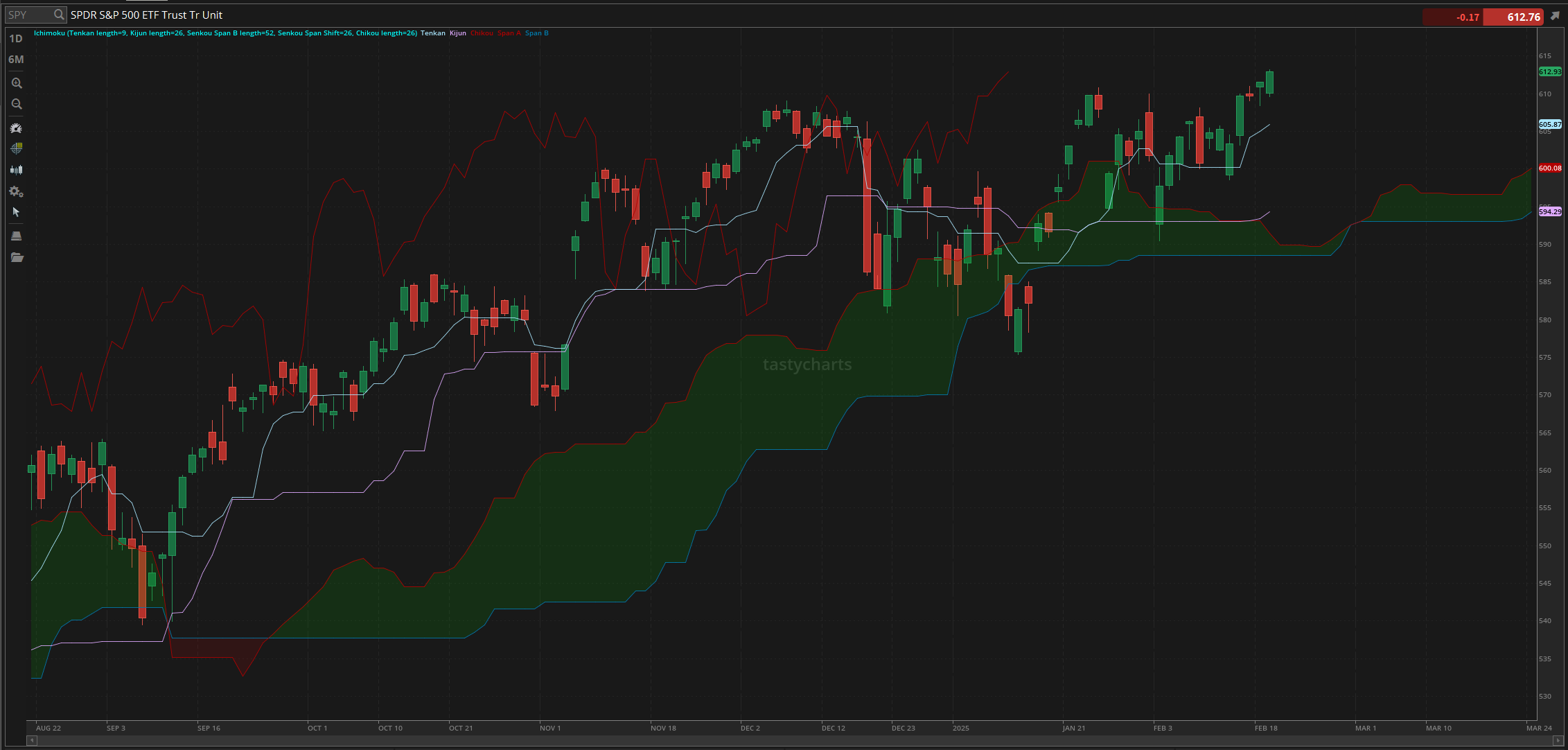The height and width of the screenshot is (750, 1568).
Task: Toggle the Tenkan line label
Action: click(x=433, y=33)
